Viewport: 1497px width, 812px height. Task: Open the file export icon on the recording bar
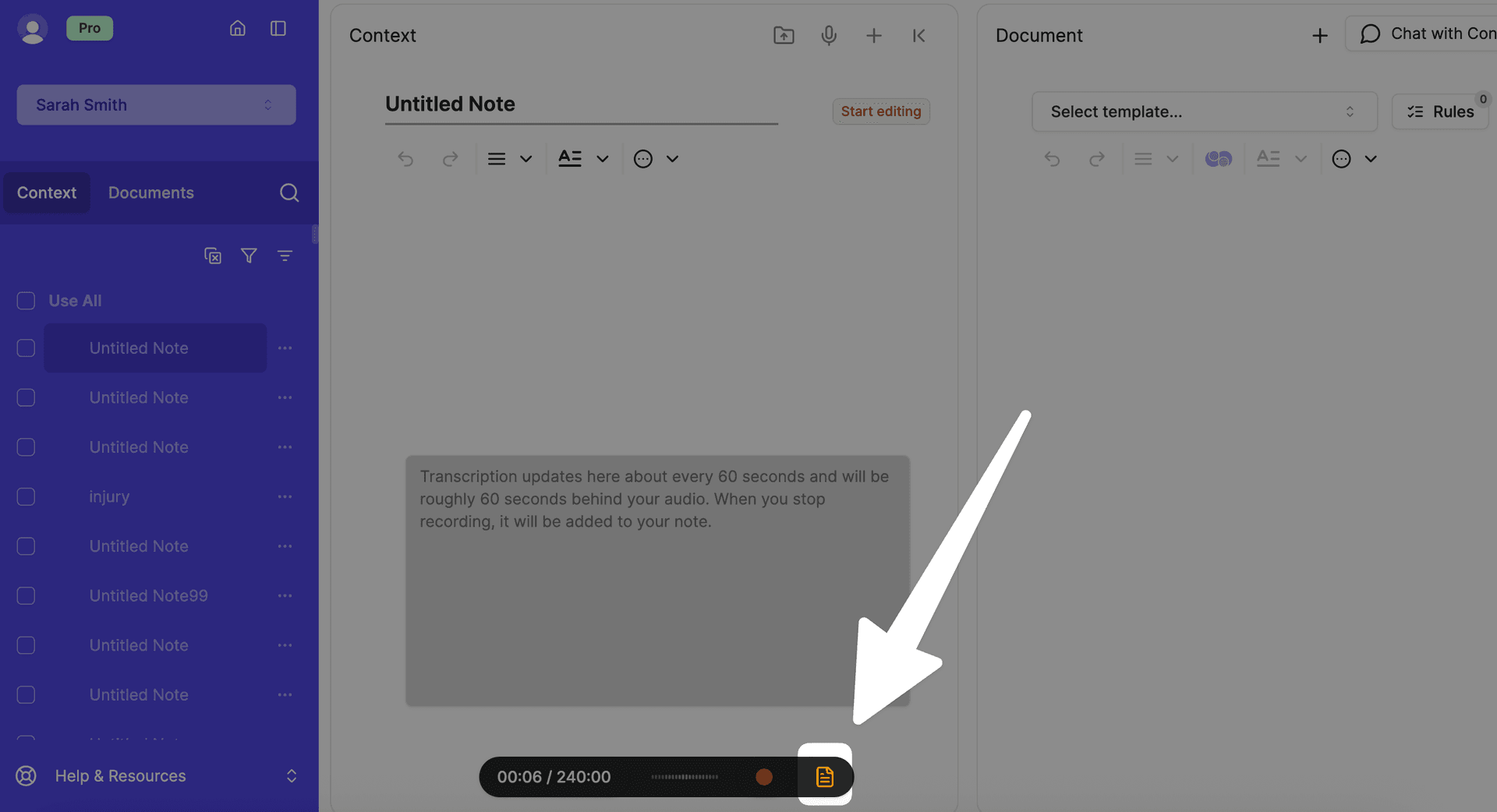[825, 776]
